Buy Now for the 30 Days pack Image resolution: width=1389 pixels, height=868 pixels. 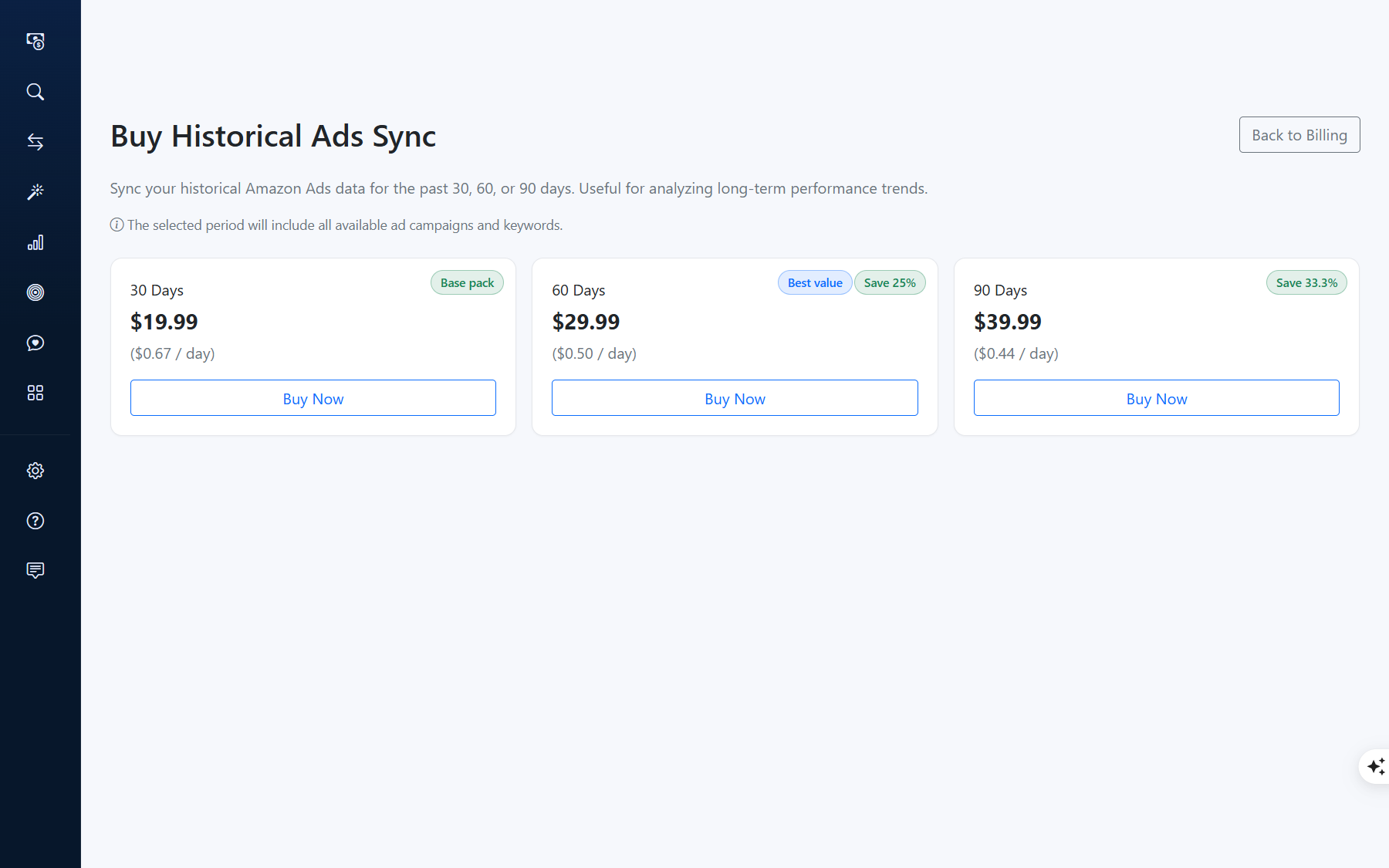pos(313,398)
